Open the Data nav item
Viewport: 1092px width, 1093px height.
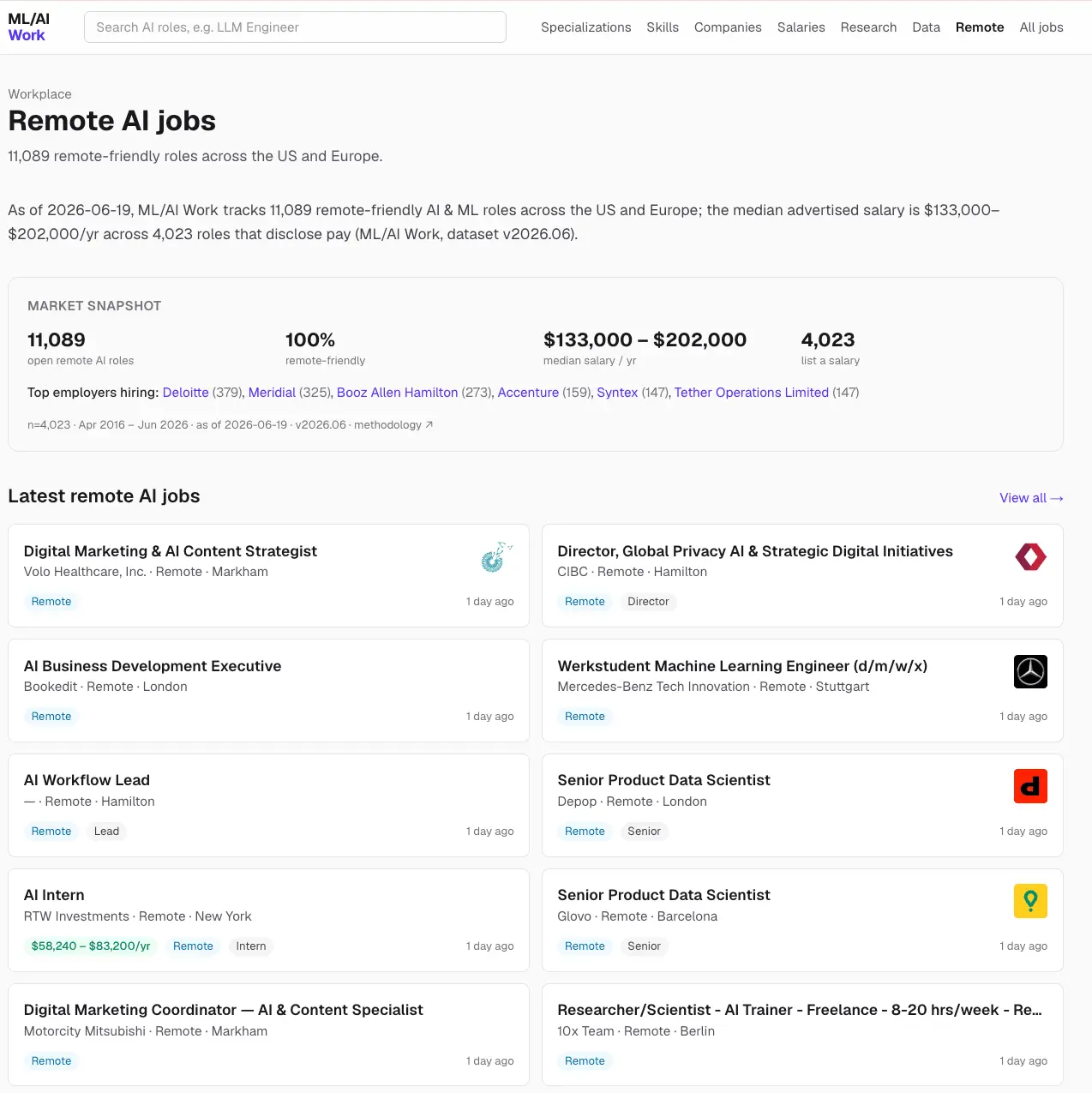point(926,27)
